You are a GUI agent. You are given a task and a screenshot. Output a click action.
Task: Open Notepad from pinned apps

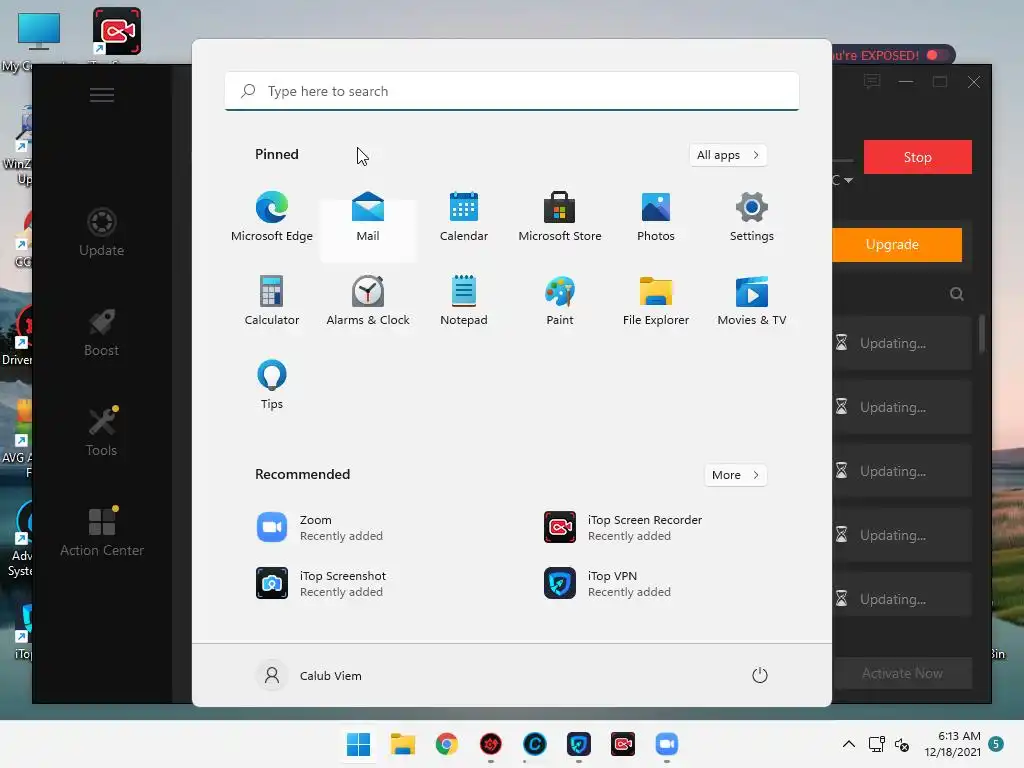pyautogui.click(x=464, y=301)
